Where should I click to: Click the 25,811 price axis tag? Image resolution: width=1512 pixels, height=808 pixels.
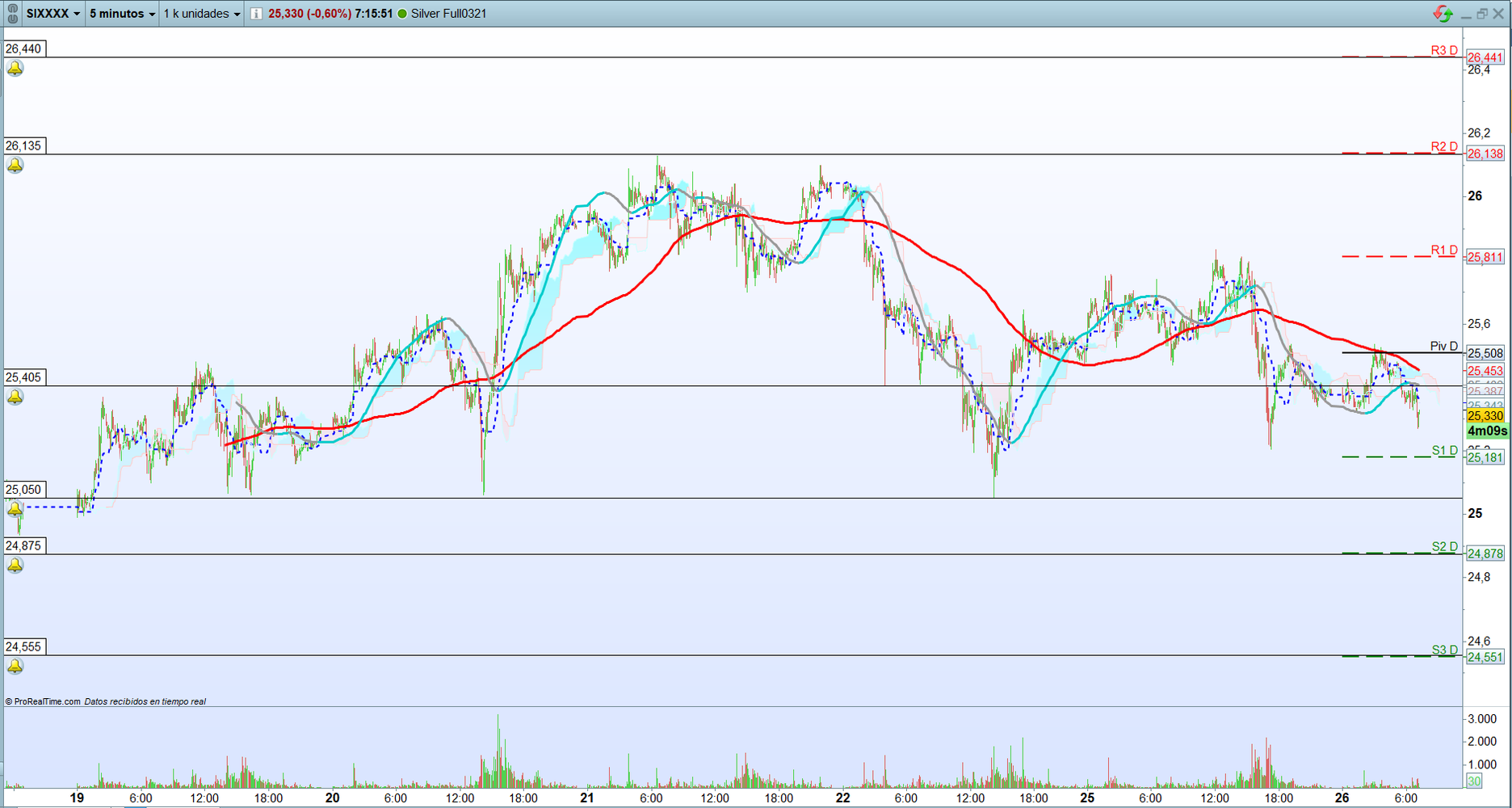(x=1485, y=257)
